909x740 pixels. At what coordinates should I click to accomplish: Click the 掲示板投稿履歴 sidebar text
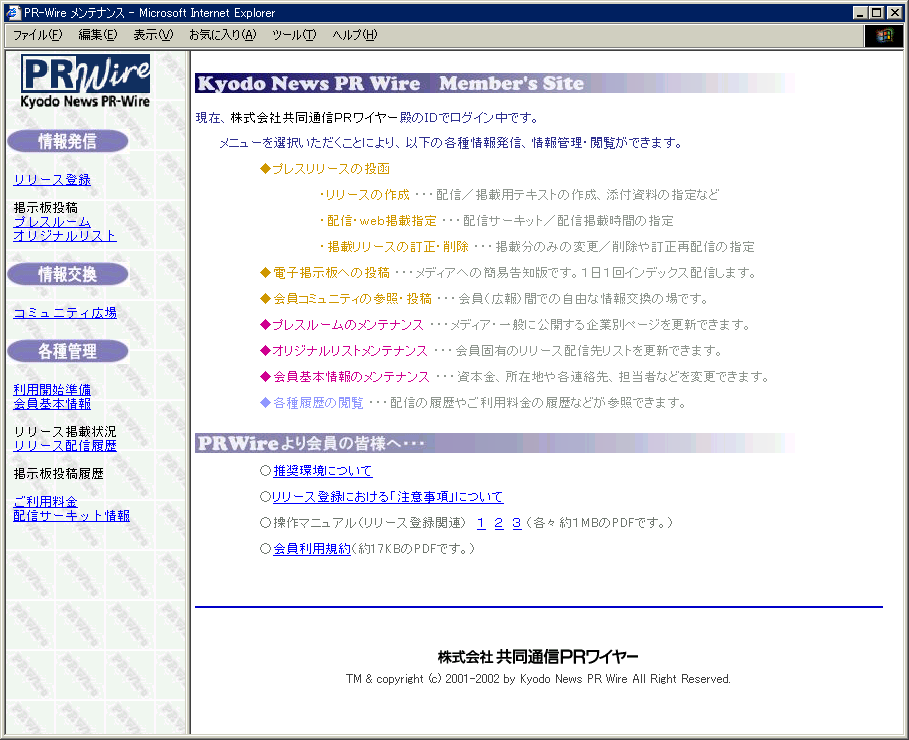[x=58, y=474]
